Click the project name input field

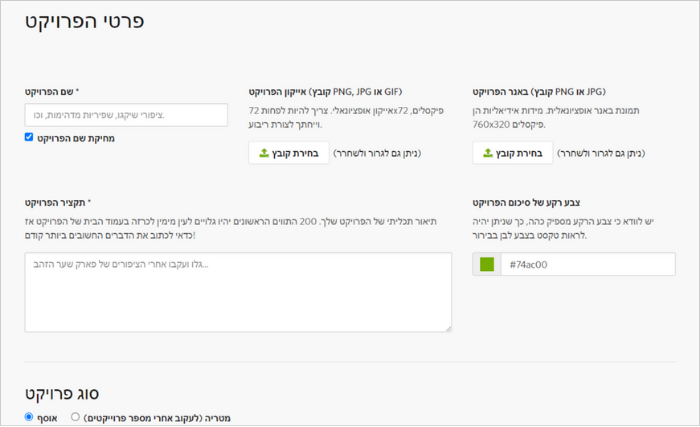[126, 115]
